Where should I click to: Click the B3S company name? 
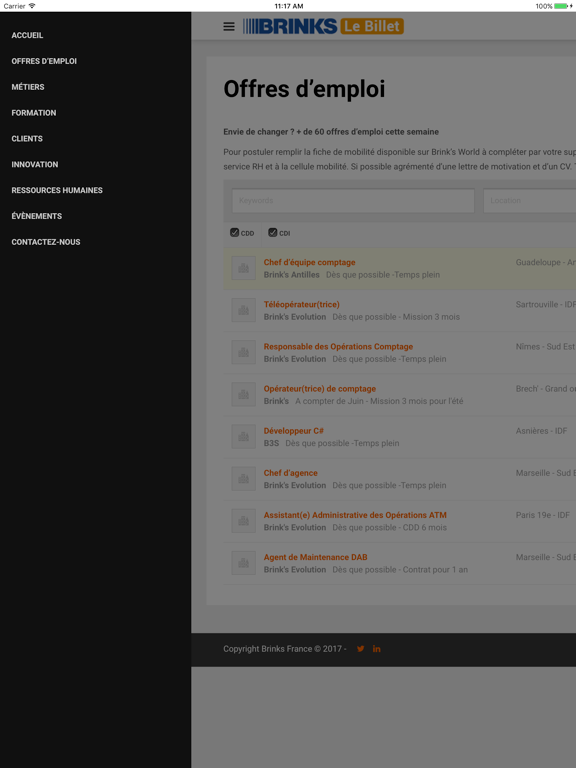tap(271, 443)
